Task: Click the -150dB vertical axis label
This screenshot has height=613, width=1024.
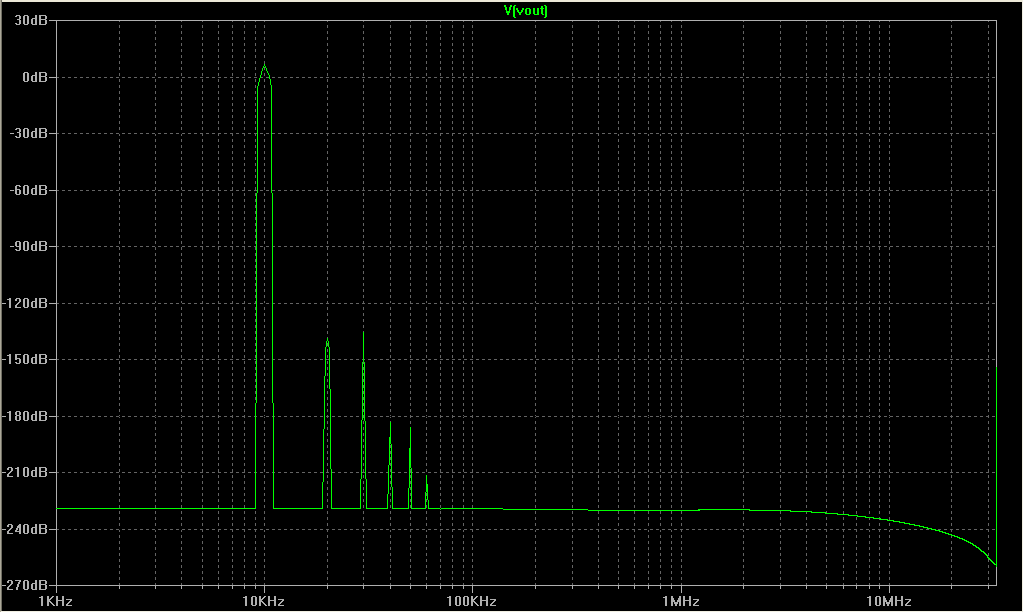Action: 25,359
